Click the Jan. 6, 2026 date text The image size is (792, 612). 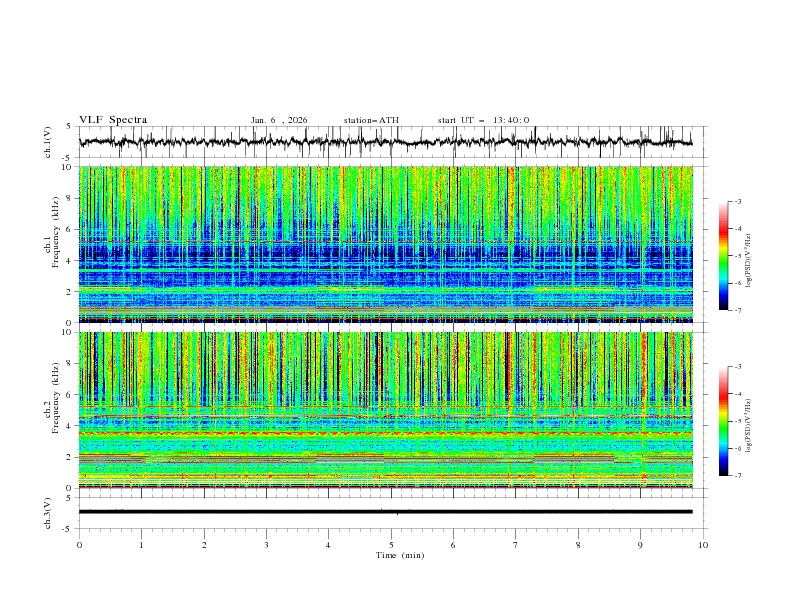[x=279, y=120]
